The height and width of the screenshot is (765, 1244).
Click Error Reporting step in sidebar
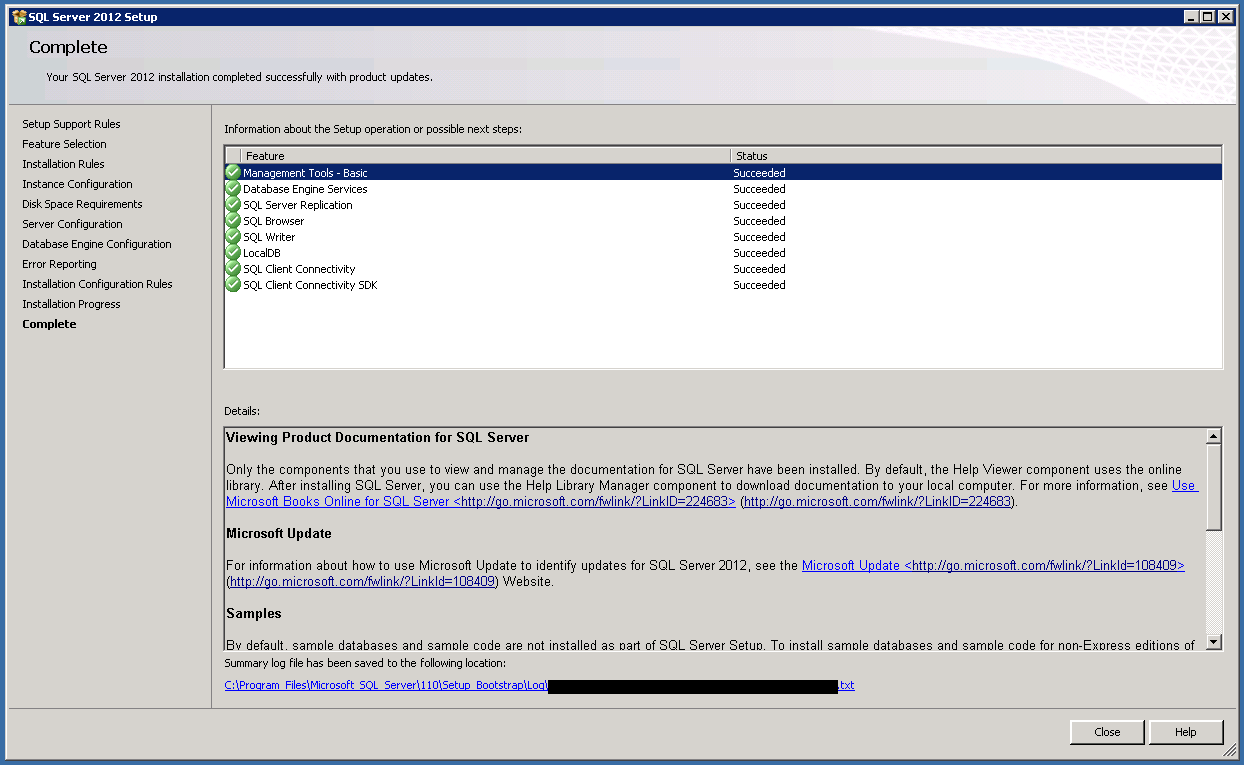(x=59, y=264)
